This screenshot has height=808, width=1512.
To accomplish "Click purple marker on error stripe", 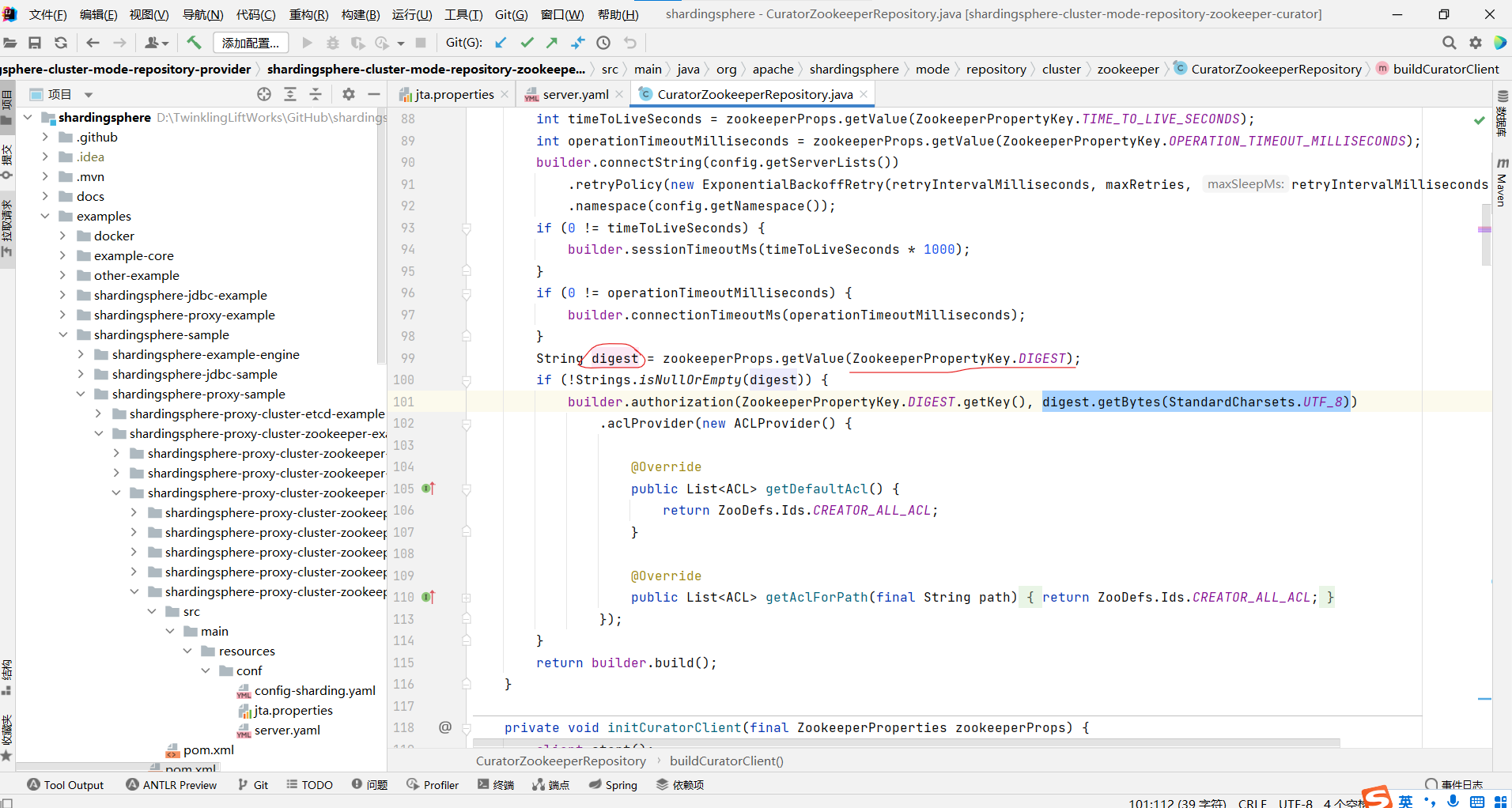I will [x=1484, y=229].
